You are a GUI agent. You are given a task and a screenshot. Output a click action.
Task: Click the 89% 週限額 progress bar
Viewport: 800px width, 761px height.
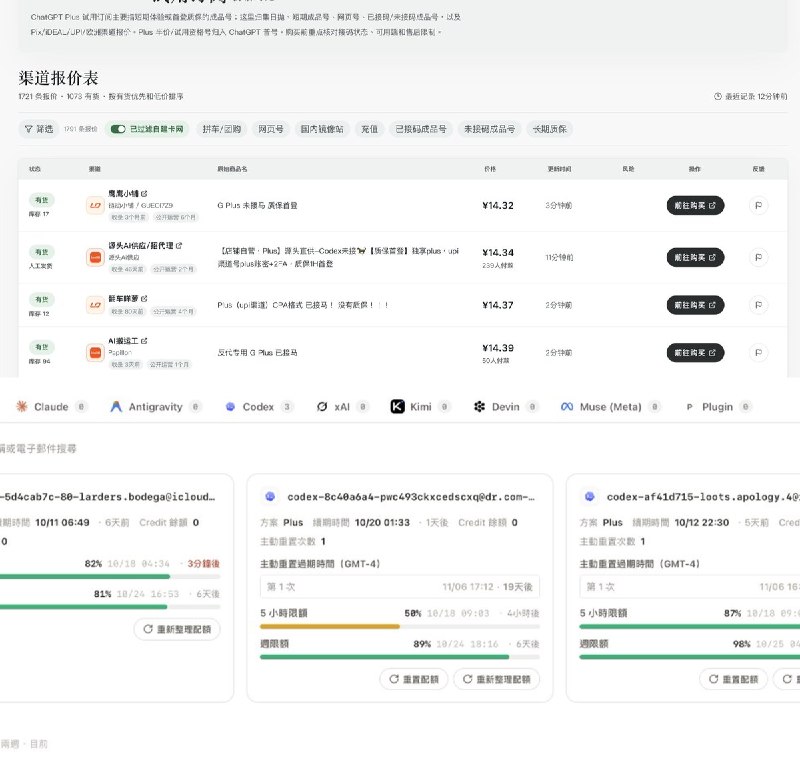[399, 657]
